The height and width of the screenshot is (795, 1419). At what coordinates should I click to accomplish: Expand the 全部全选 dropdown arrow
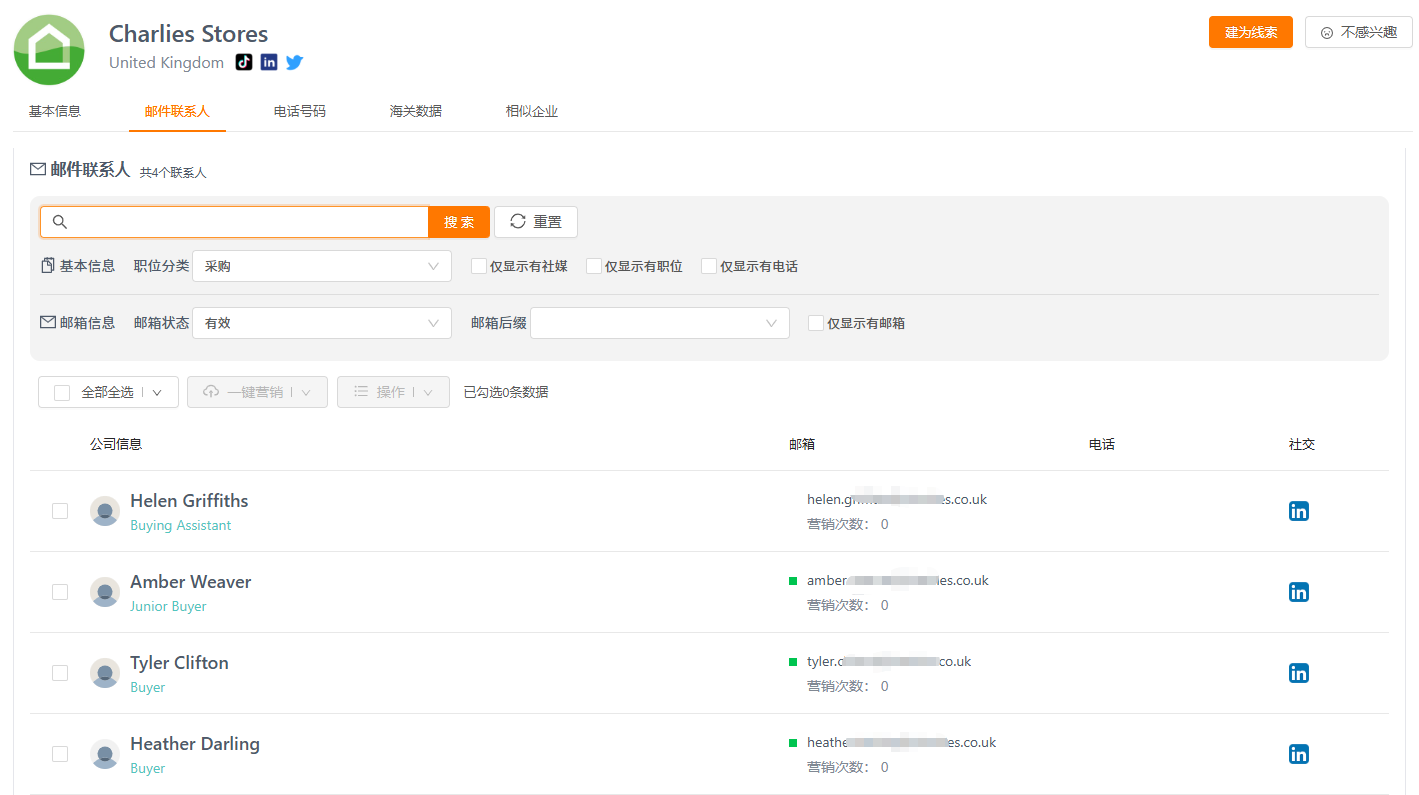click(157, 393)
